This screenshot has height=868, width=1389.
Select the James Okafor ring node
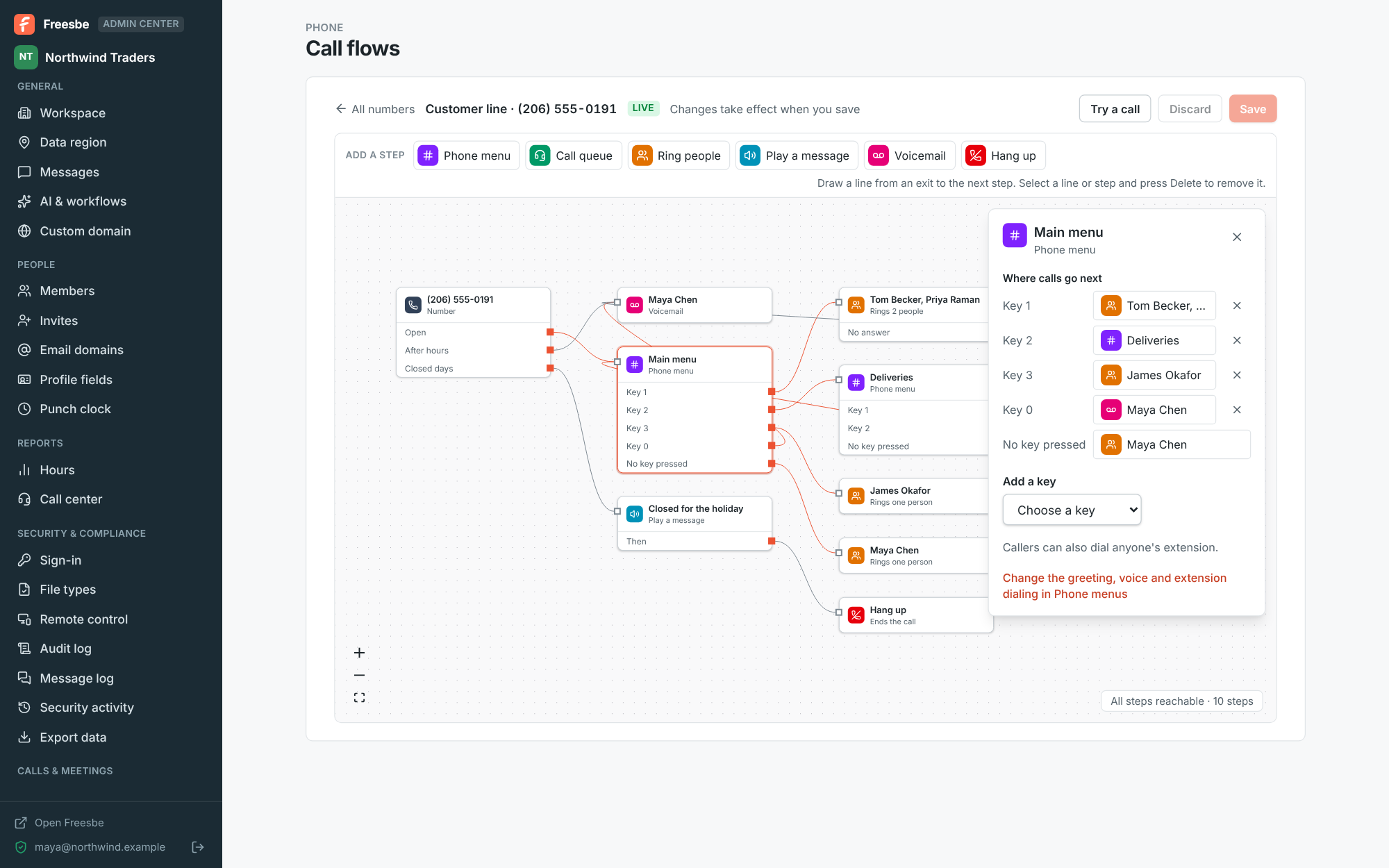[914, 496]
